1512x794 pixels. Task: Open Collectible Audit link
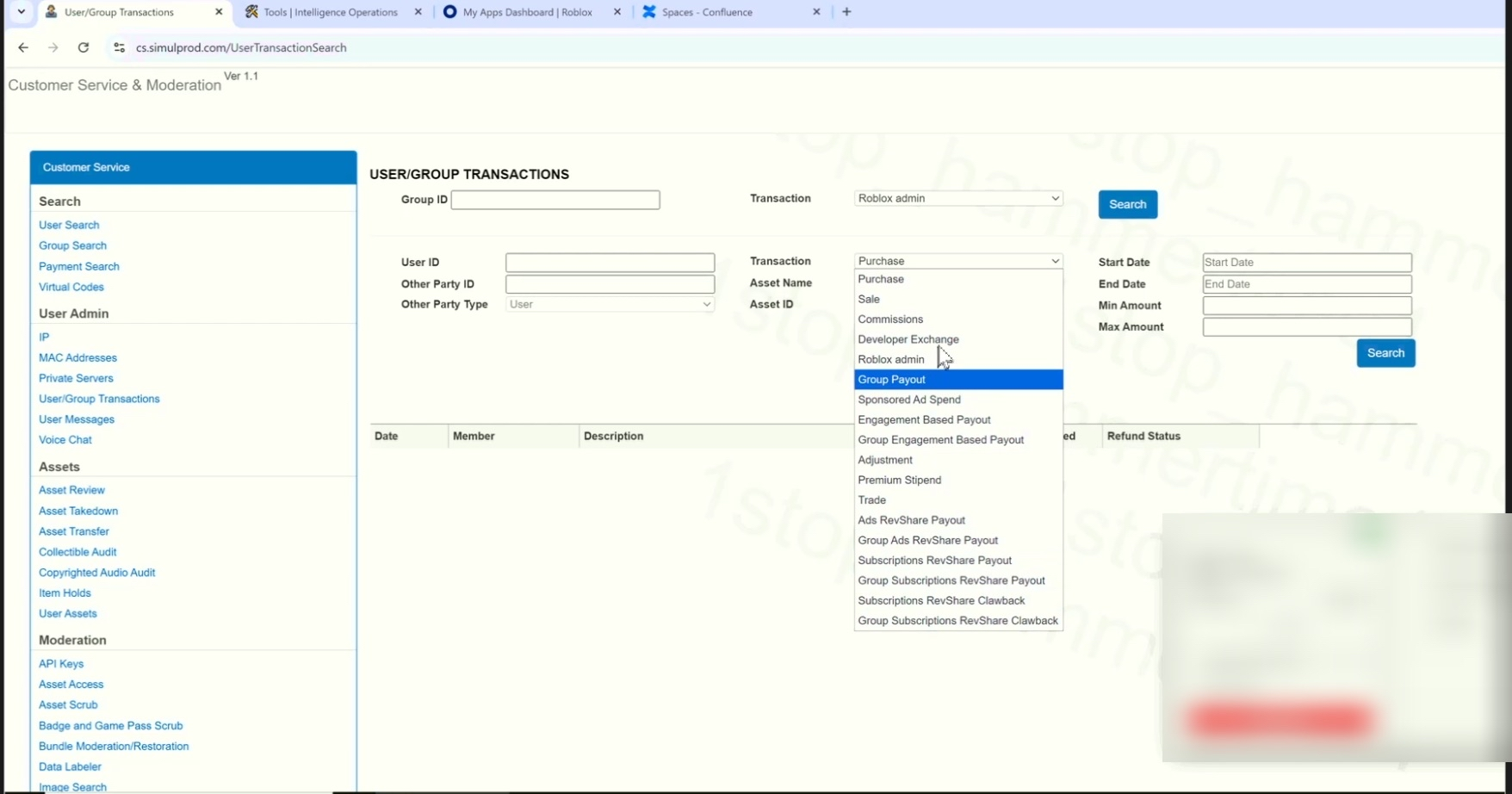coord(77,552)
